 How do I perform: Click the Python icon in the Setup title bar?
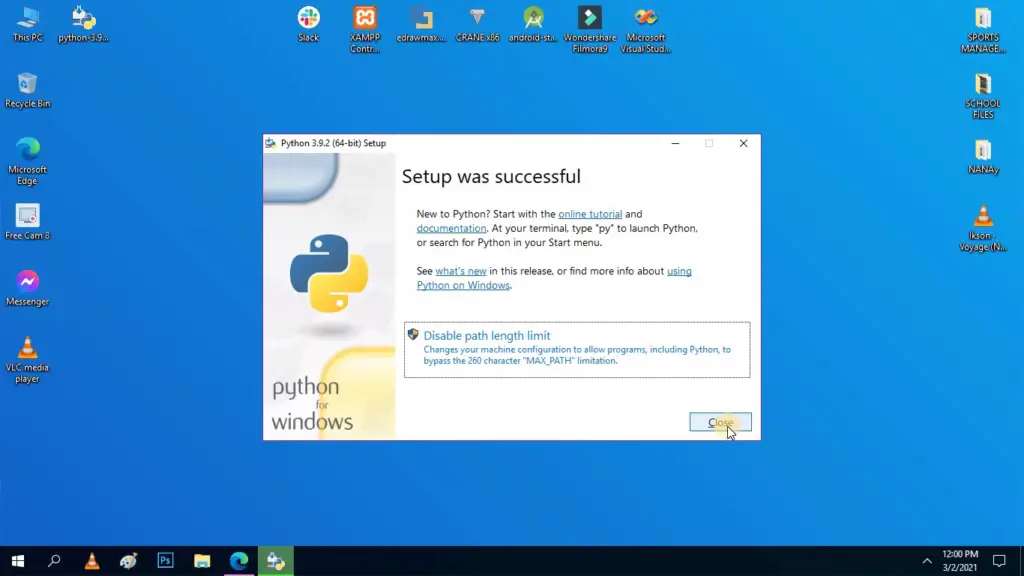click(x=270, y=144)
